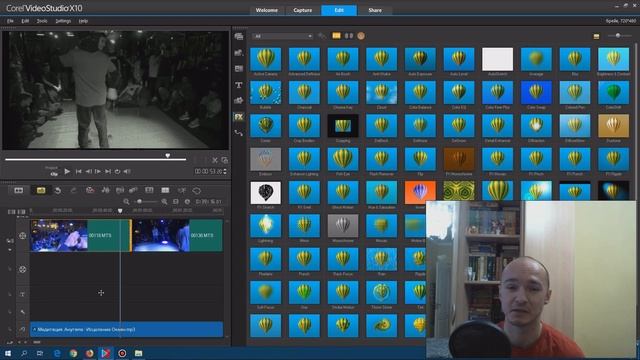Open the preview volume control

[127, 171]
